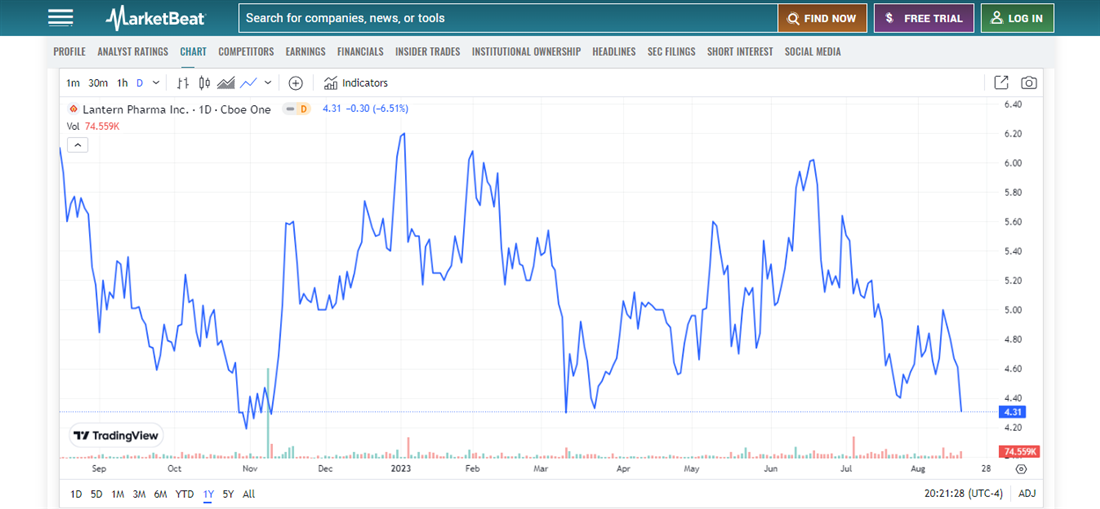Viewport: 1100px width, 509px height.
Task: Open the Short Interest tab
Action: 740,52
